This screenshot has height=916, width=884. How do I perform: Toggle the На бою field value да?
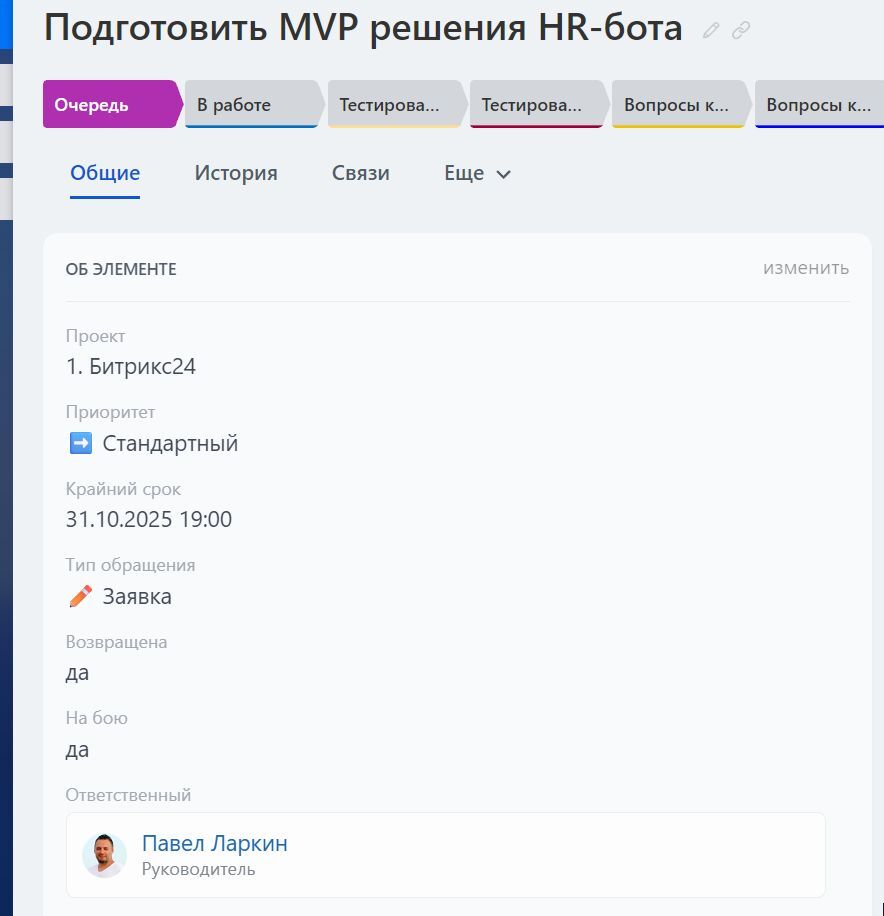75,749
